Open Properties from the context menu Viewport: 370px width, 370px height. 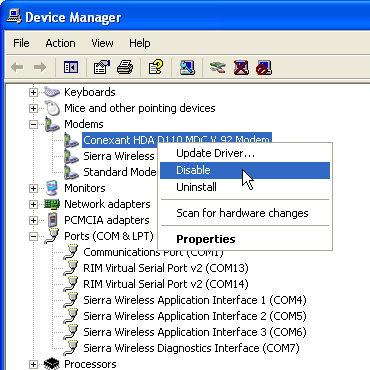245,239
